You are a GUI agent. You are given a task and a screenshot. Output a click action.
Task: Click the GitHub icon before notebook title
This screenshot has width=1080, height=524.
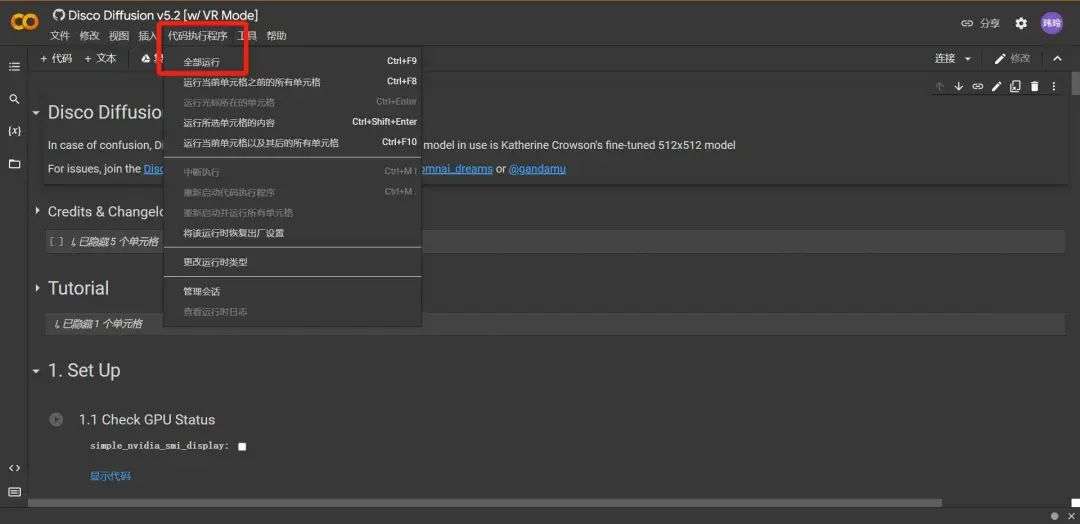click(58, 15)
